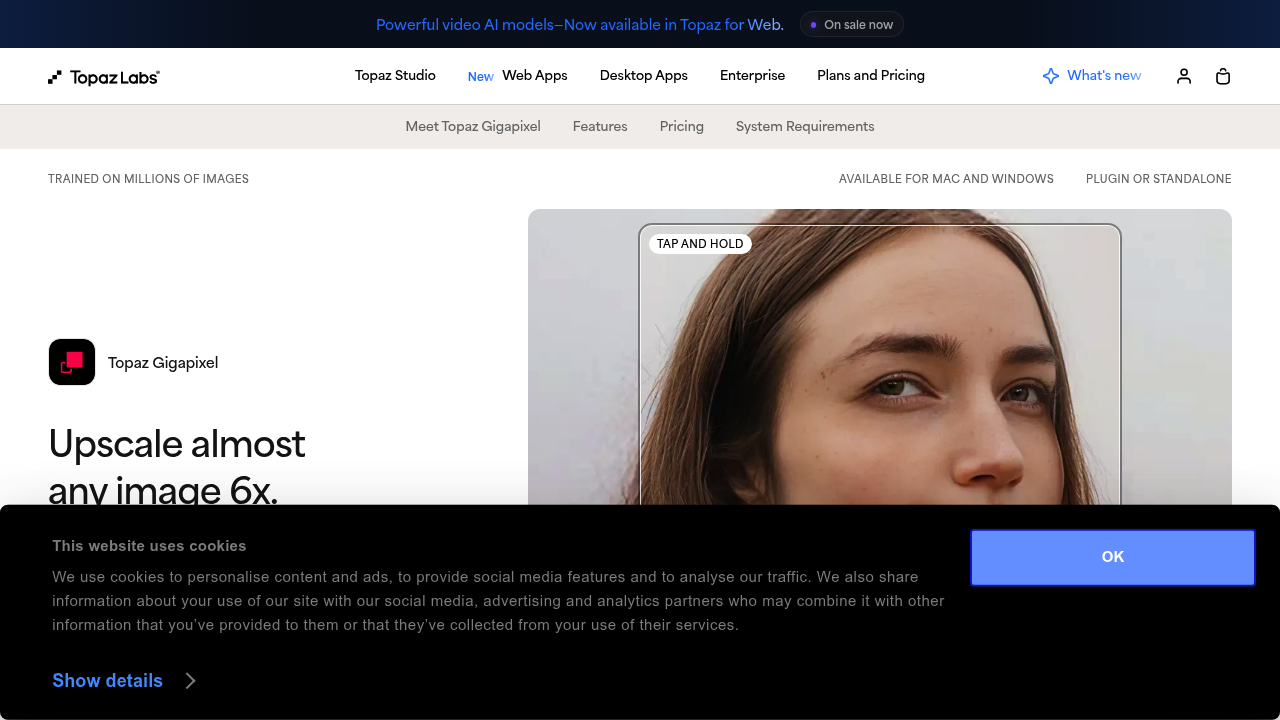Accept cookies with the OK button
Viewport: 1280px width, 720px height.
1113,557
